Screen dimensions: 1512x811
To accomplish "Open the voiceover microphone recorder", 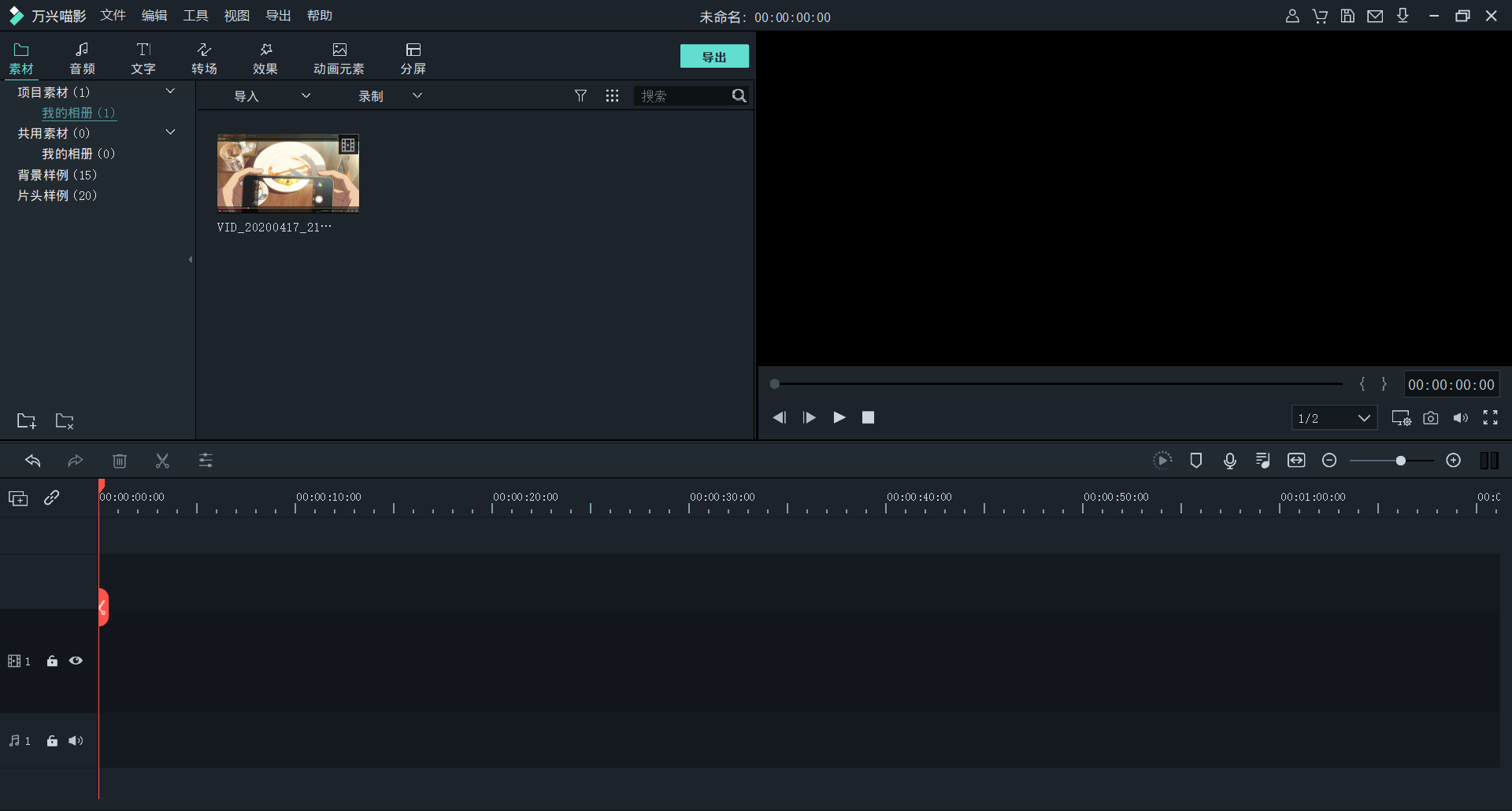I will tap(1229, 461).
